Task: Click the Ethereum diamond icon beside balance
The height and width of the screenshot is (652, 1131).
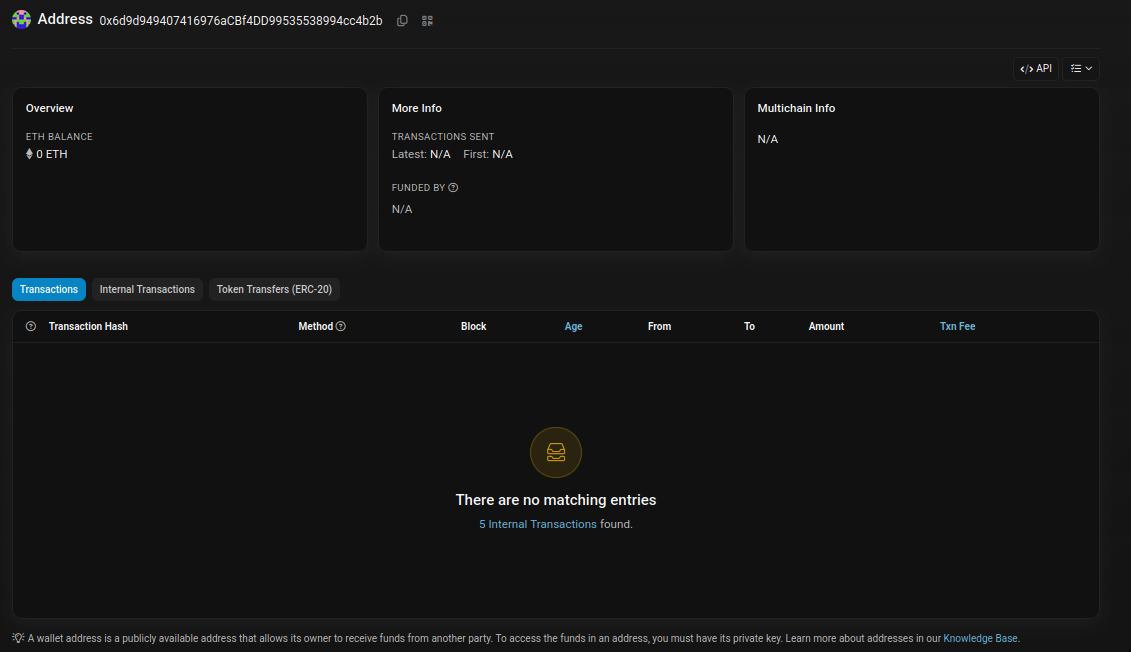Action: click(30, 154)
